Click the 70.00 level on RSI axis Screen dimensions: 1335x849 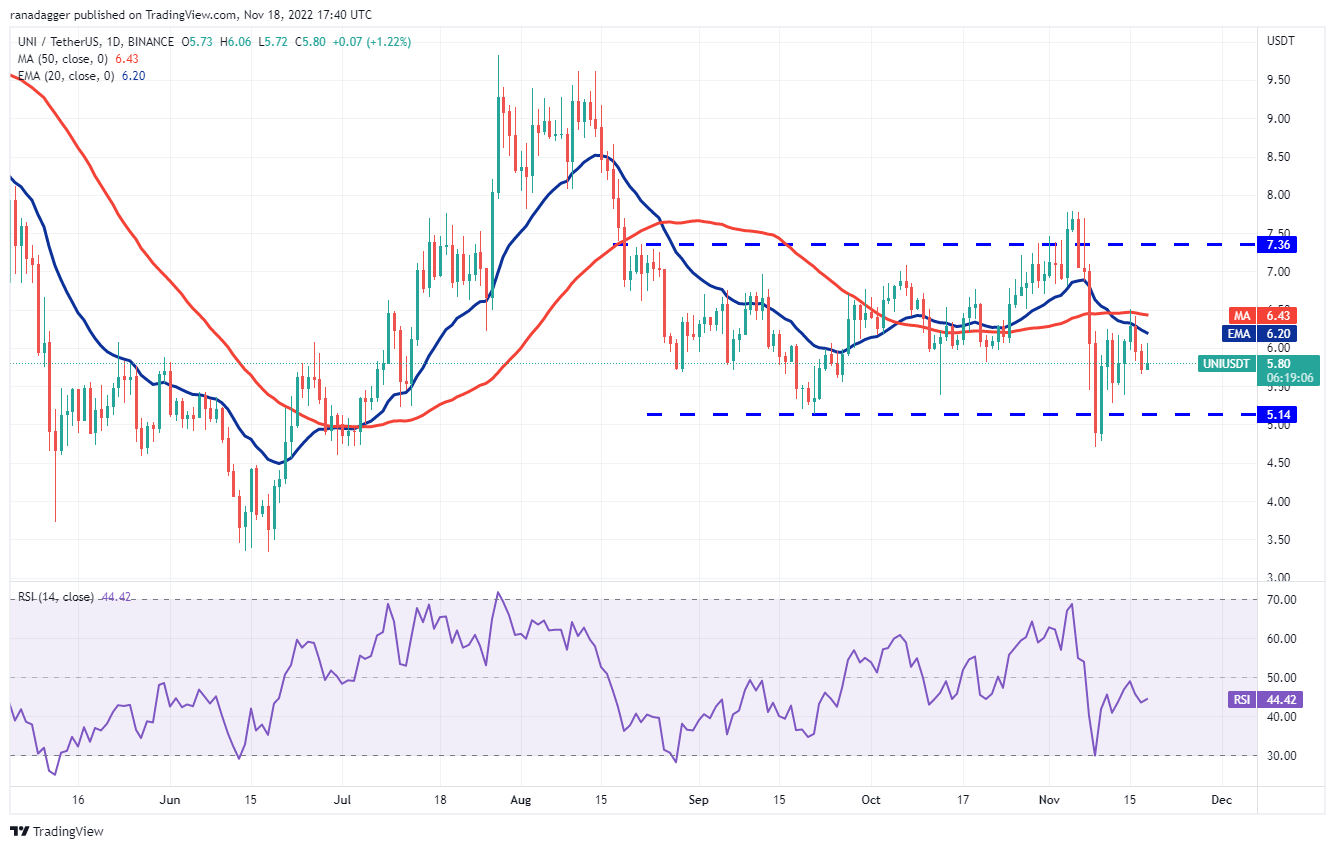[x=1281, y=600]
